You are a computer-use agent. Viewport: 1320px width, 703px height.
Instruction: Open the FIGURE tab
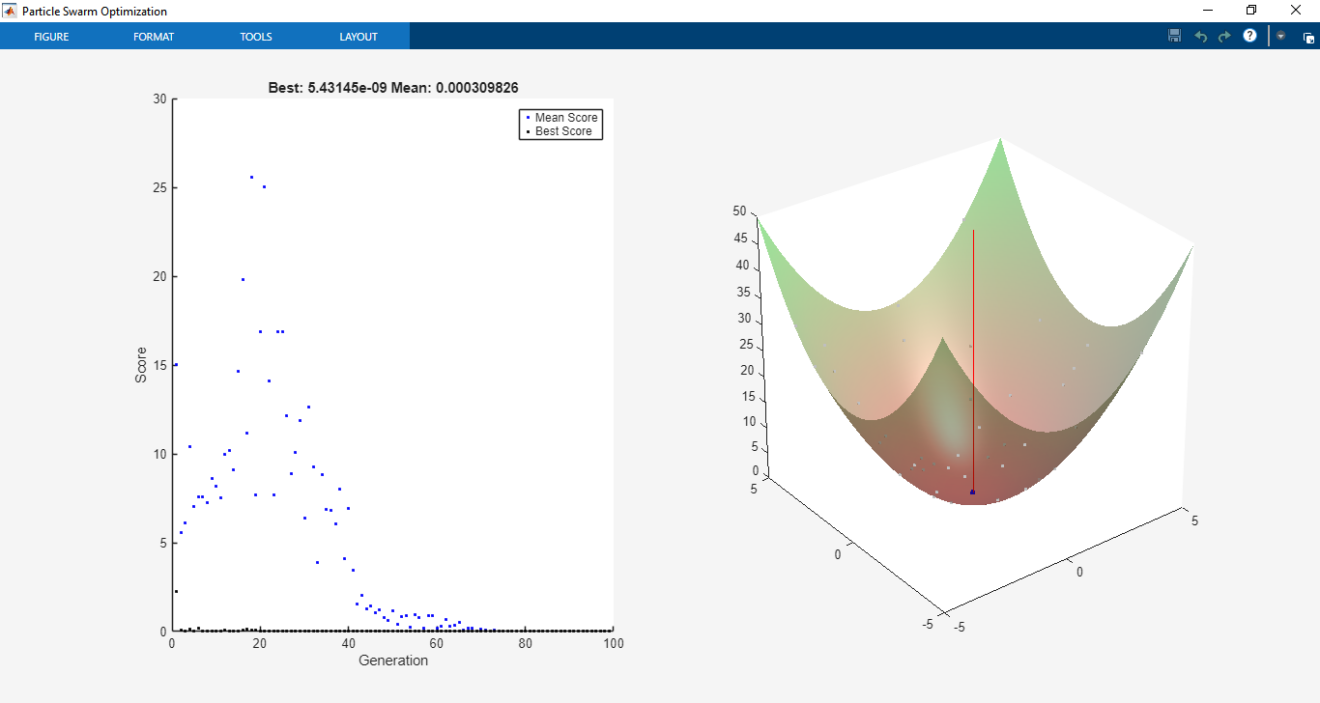click(x=51, y=36)
